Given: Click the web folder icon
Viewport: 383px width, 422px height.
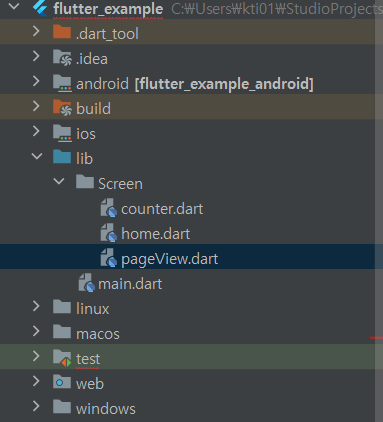Looking at the screenshot, I should tap(62, 382).
